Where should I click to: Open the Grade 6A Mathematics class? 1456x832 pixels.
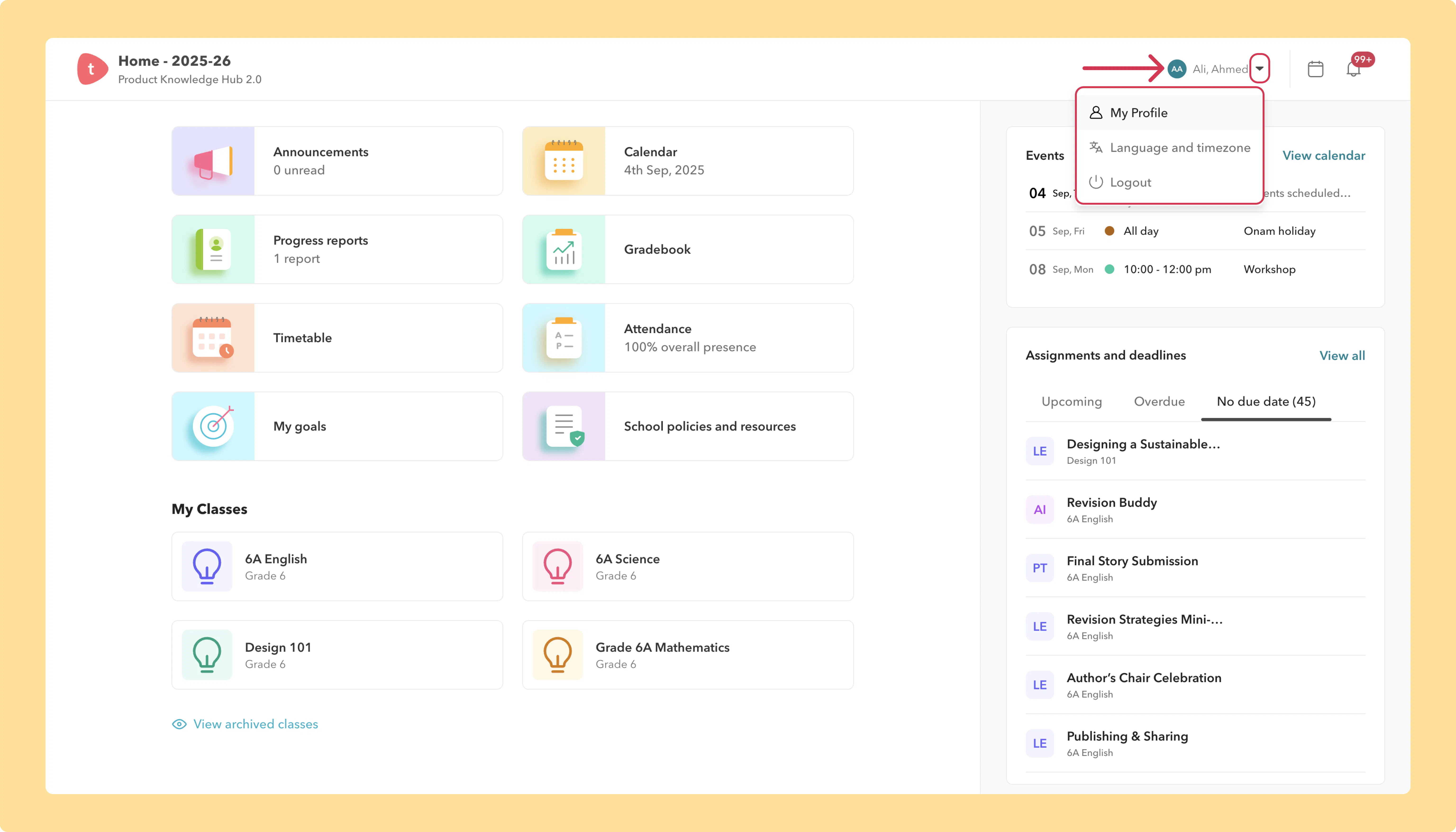[688, 655]
